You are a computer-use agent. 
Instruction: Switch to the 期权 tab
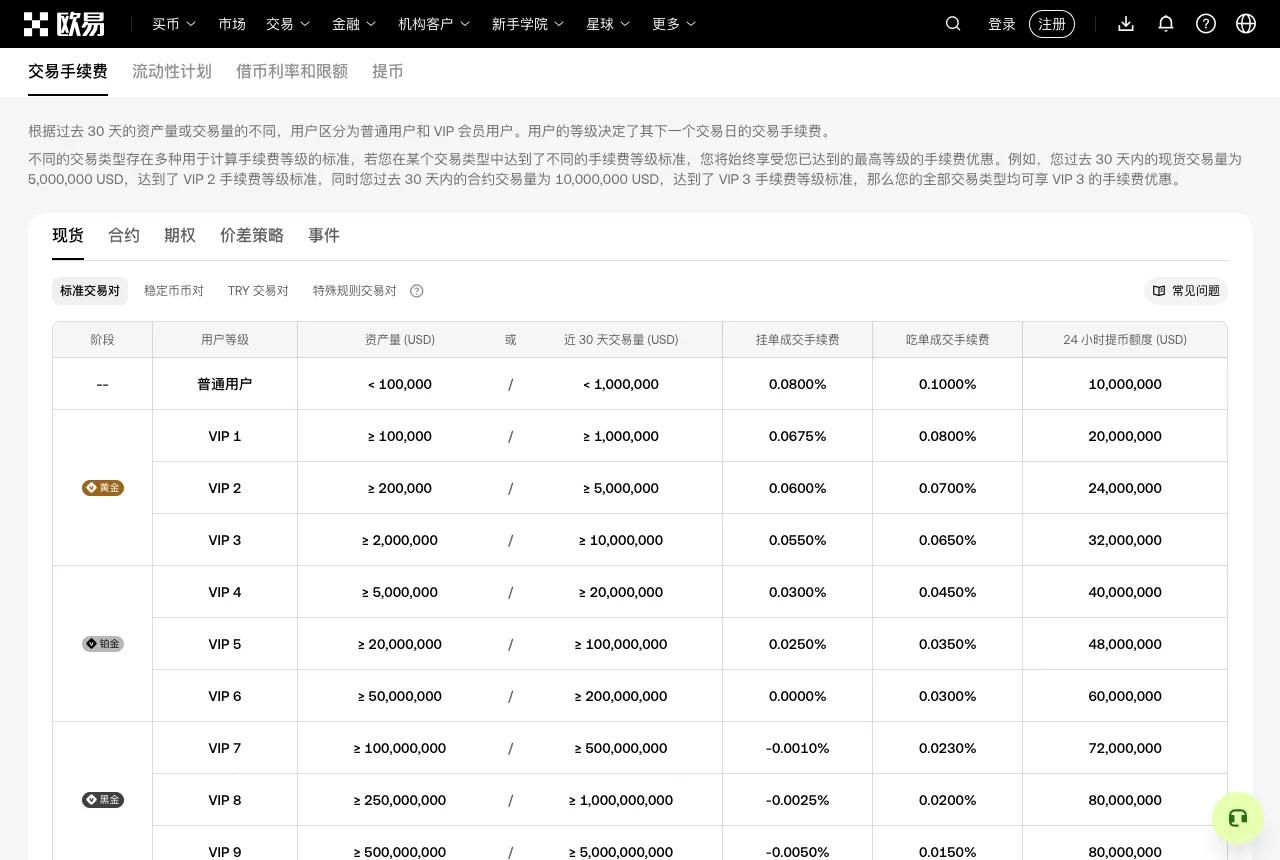pos(180,235)
